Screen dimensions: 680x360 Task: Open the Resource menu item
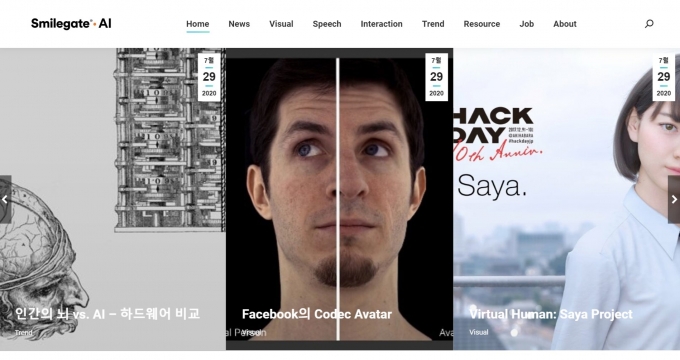tap(482, 24)
